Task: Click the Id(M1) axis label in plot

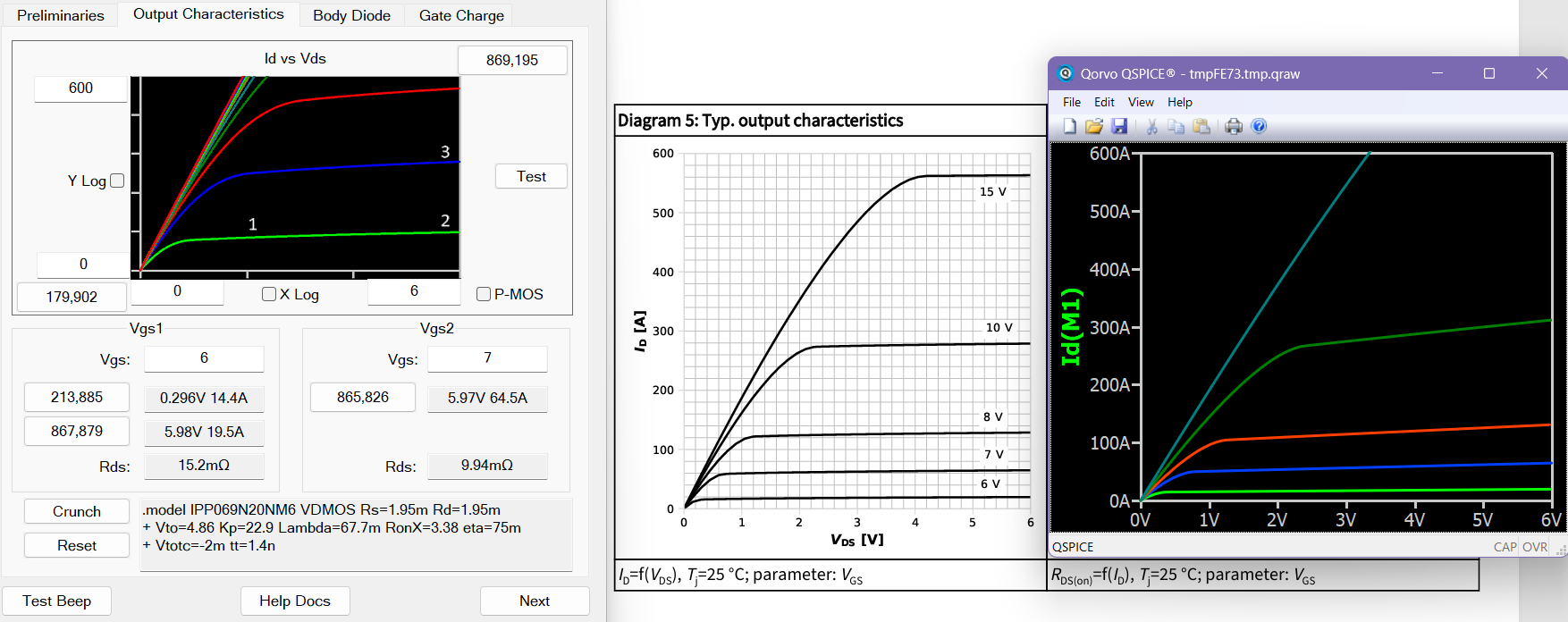Action: coord(1071,327)
